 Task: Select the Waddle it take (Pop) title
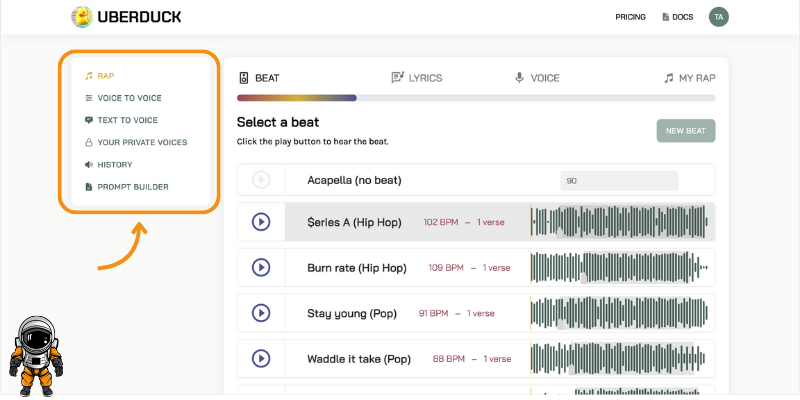coord(359,359)
